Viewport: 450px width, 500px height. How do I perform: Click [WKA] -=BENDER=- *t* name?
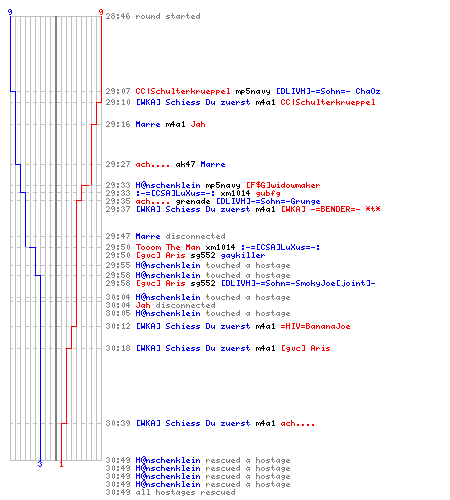[x=331, y=209]
